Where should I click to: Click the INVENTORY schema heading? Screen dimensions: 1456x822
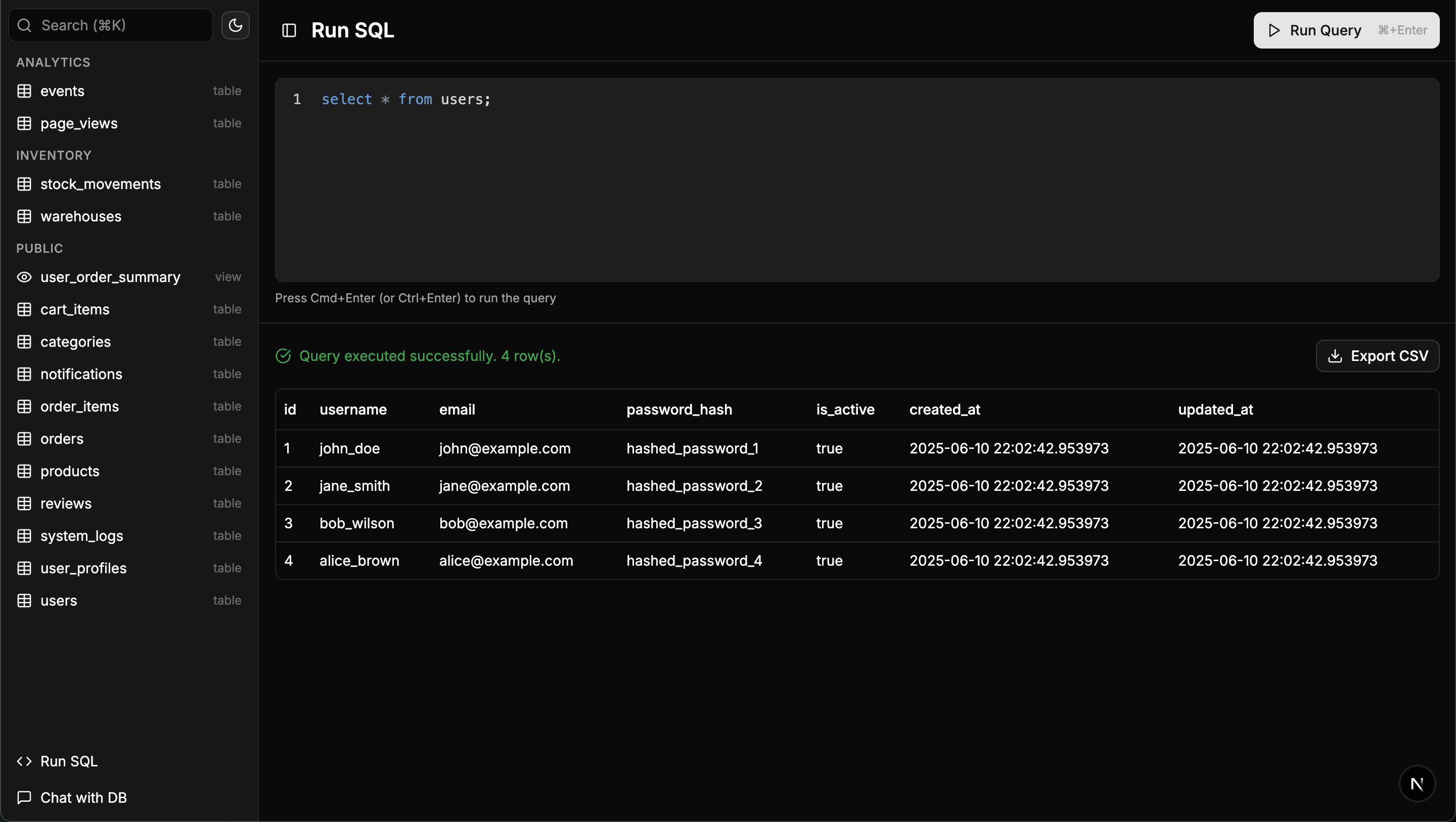pyautogui.click(x=54, y=156)
